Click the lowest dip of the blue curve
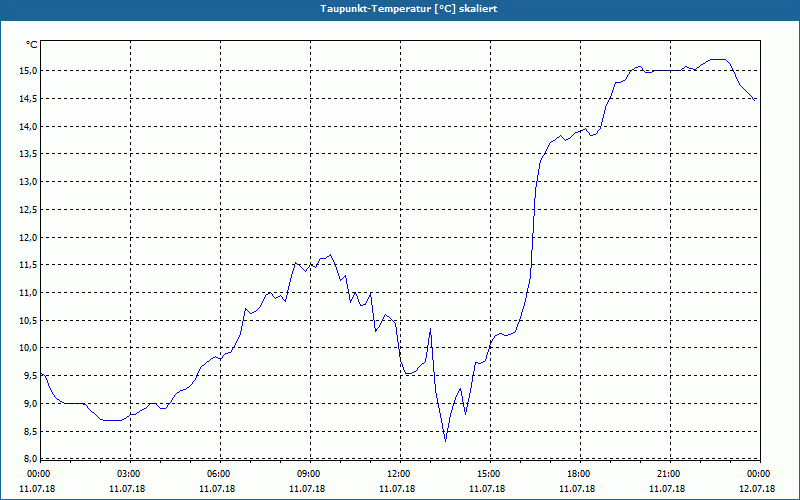 [445, 441]
